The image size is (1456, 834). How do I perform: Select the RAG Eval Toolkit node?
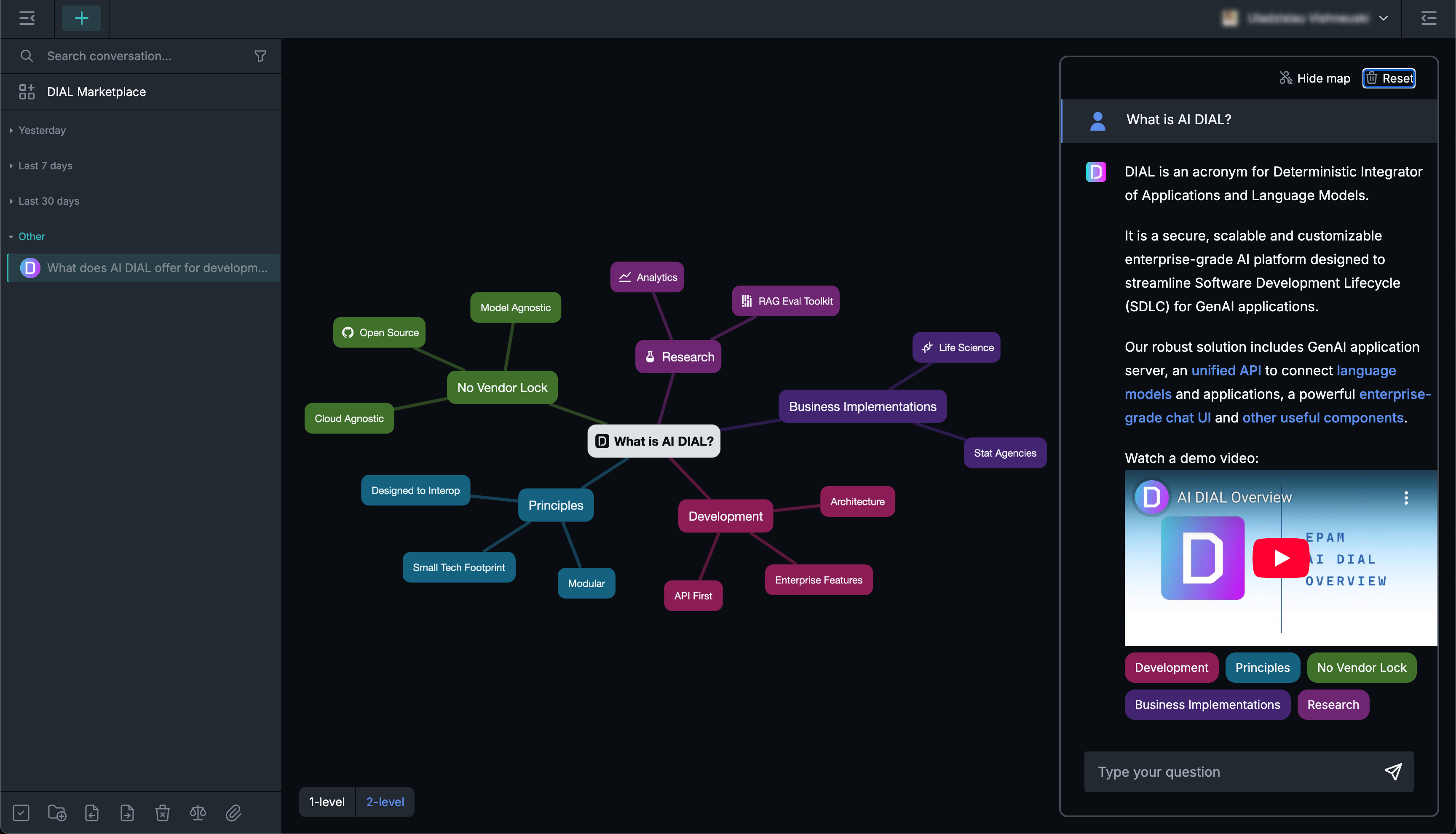pos(786,301)
